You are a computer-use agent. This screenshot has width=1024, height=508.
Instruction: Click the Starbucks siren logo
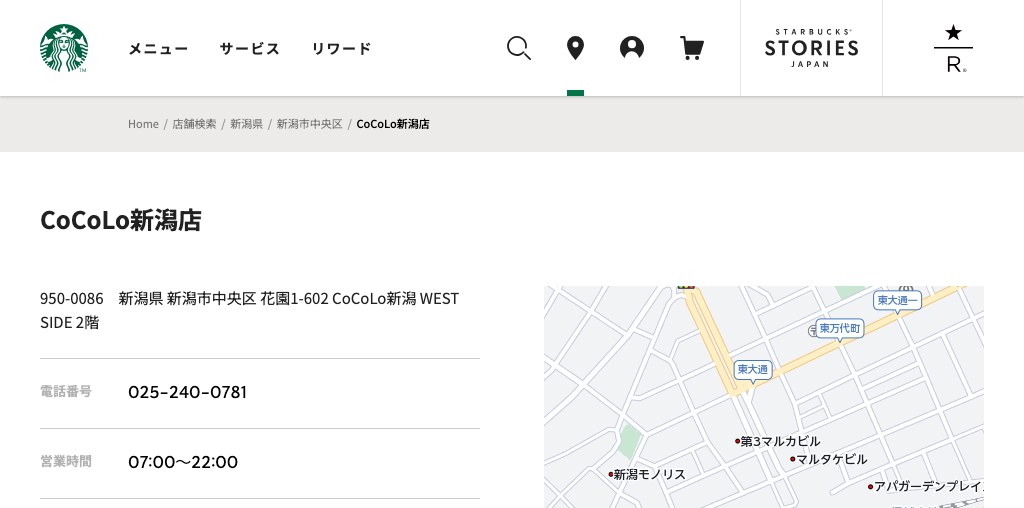coord(63,48)
